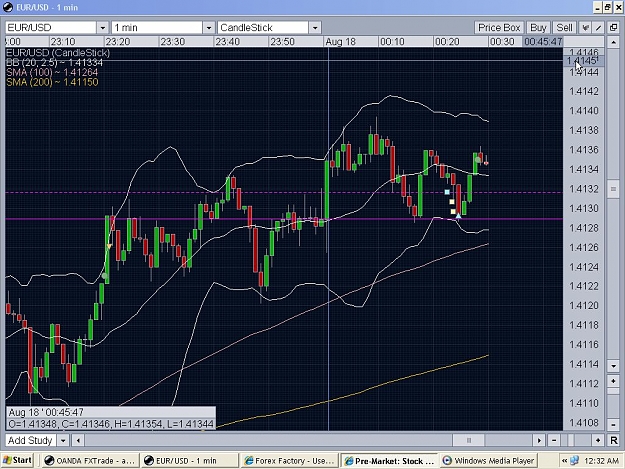Select the trend line drawing tool icon
Viewport: 625px width, 469px height.
[x=598, y=27]
